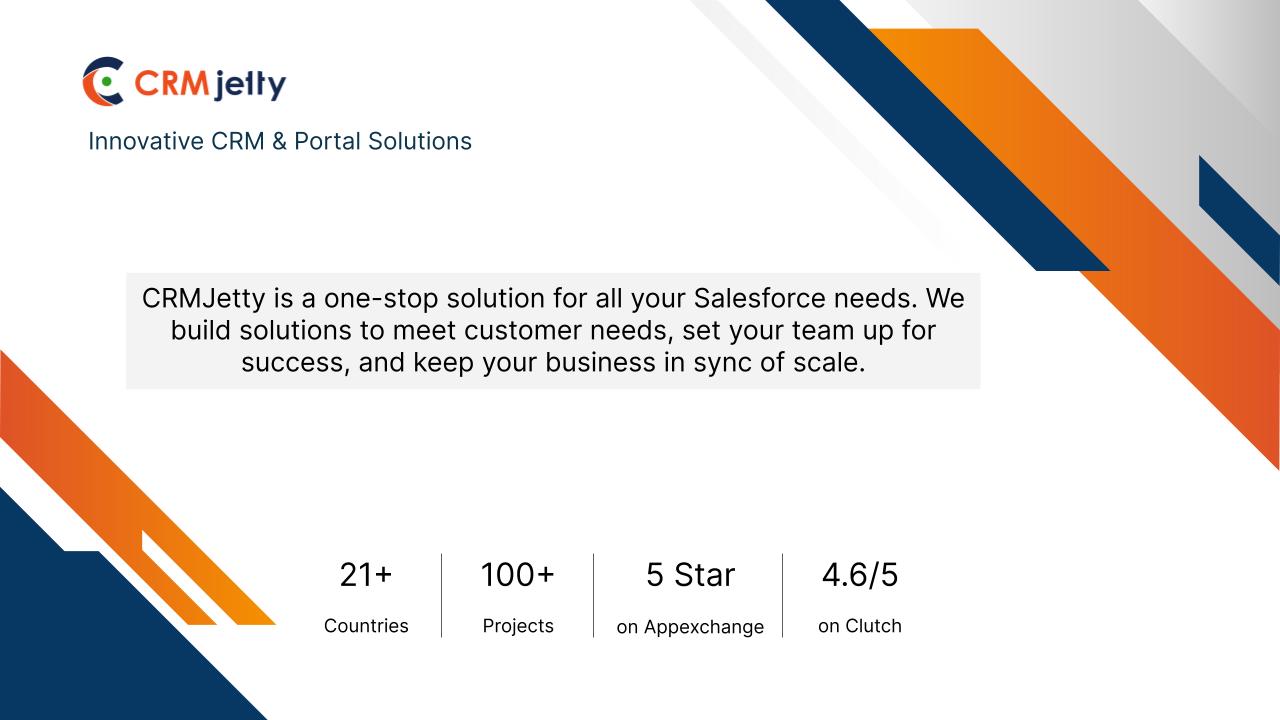The image size is (1280, 720).
Task: Click the circular C emblem in logo
Action: 103,82
